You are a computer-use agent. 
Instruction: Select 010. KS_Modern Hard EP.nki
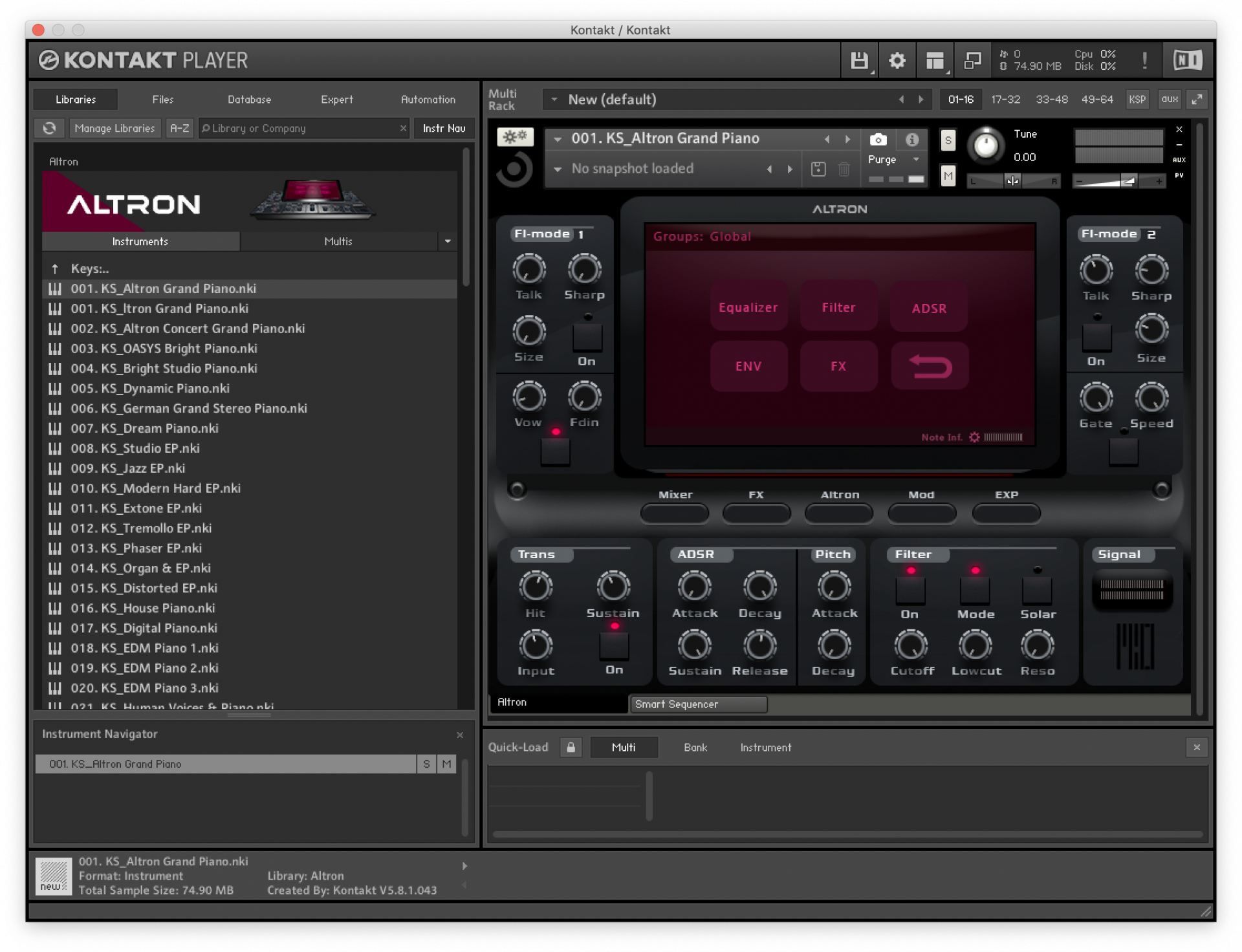pyautogui.click(x=251, y=488)
